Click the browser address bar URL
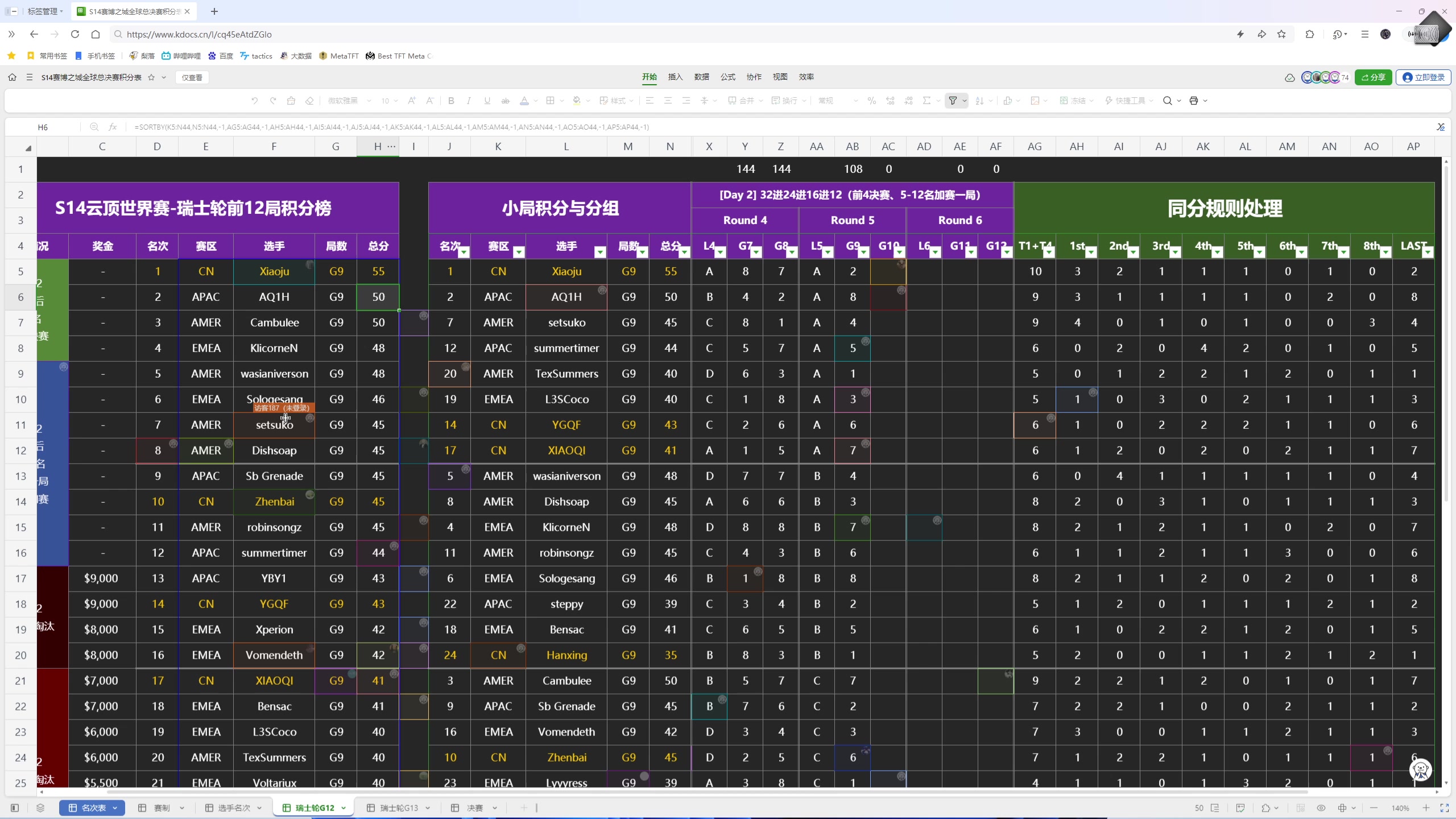The height and width of the screenshot is (819, 1456). 199,34
